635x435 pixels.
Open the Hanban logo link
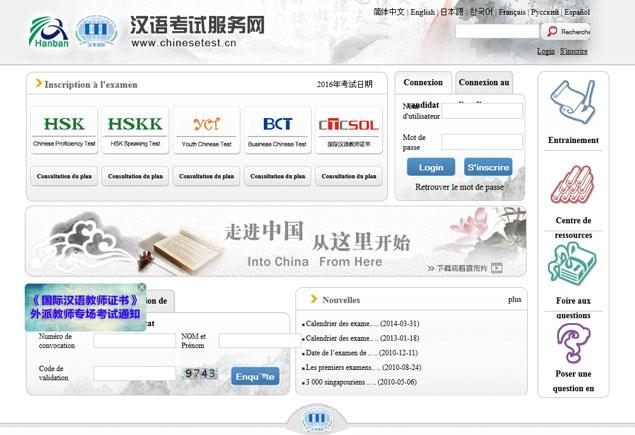49,32
